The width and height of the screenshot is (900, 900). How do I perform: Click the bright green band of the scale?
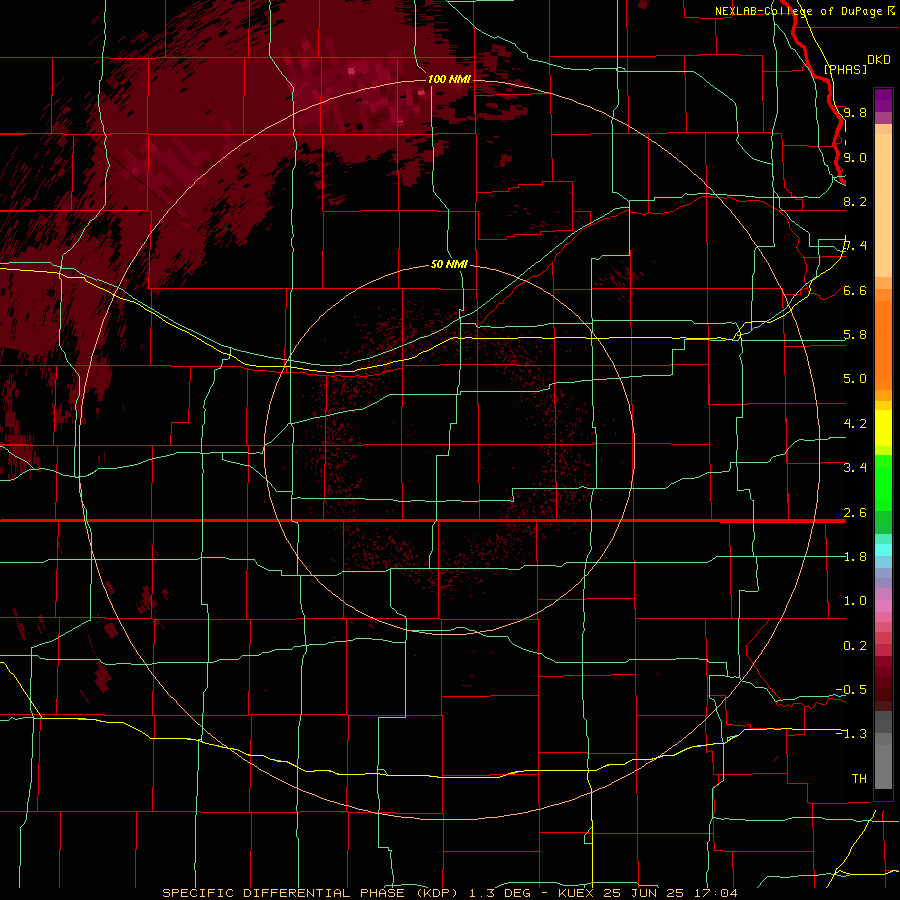[x=883, y=483]
